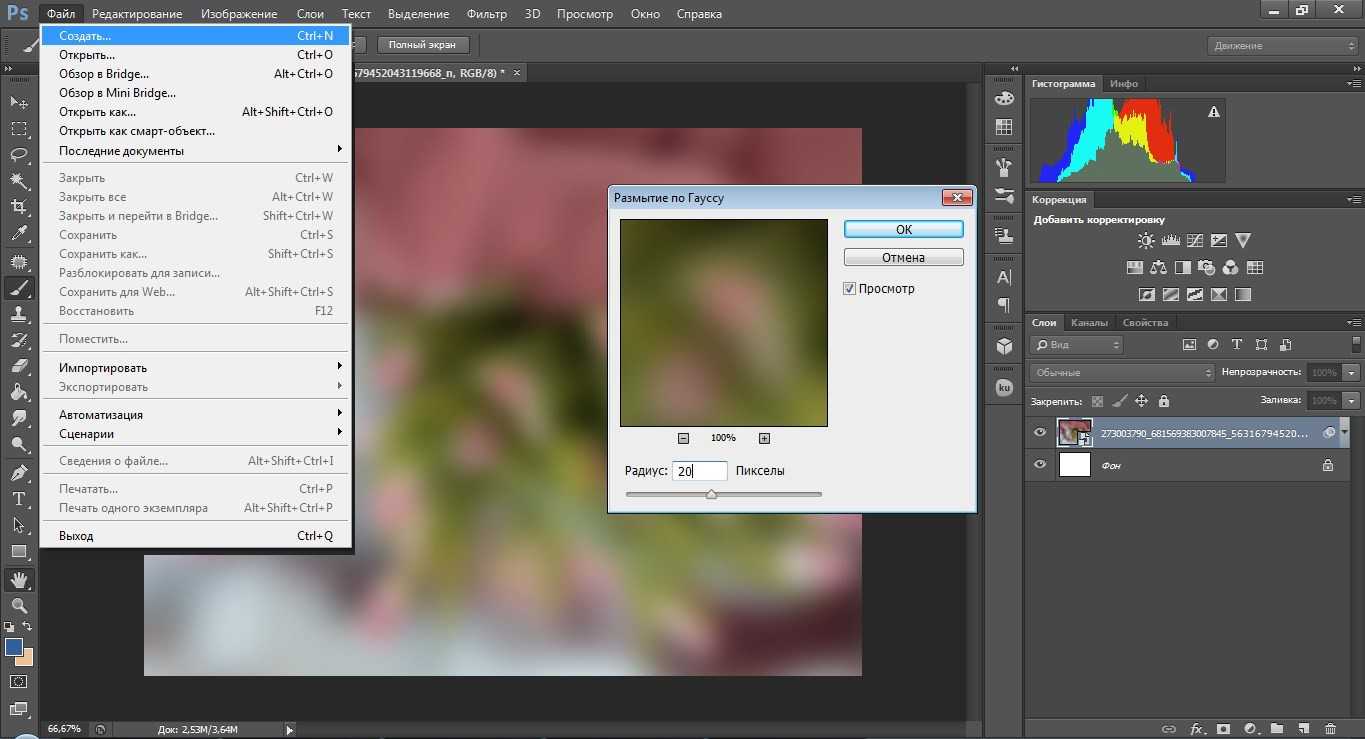The height and width of the screenshot is (739, 1365).
Task: Pick the Eyedropper tool
Action: tap(19, 234)
